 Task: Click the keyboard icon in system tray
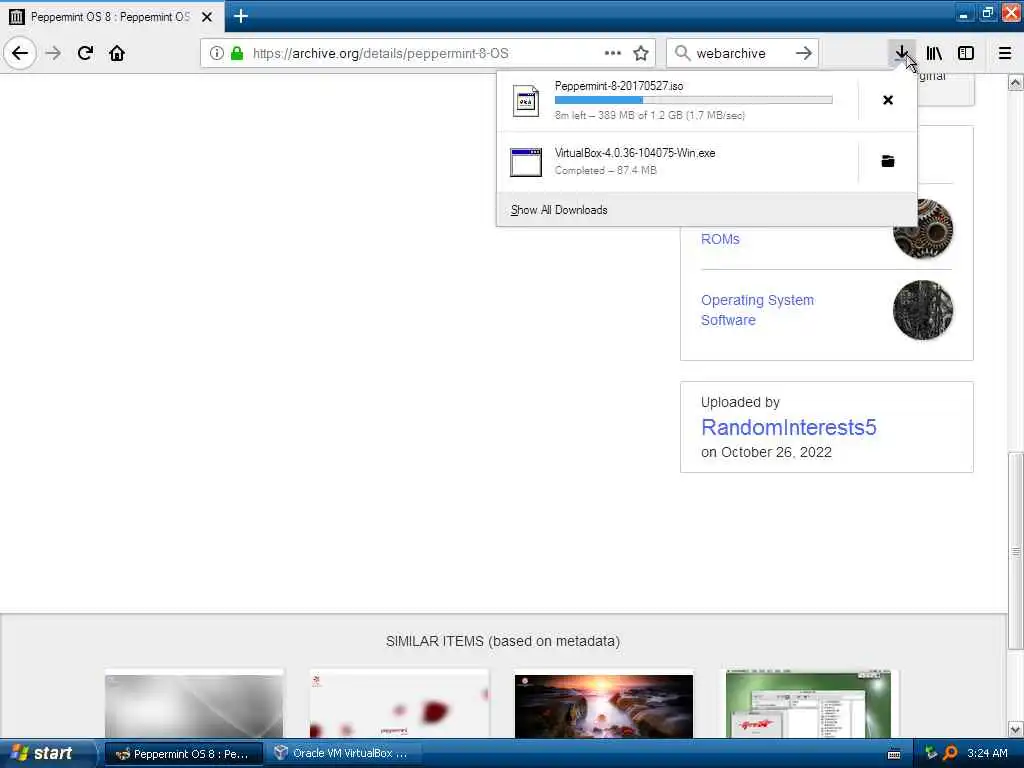click(894, 754)
